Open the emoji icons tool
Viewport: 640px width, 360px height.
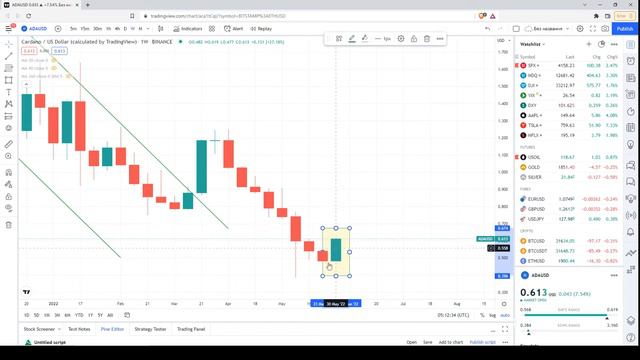9,128
